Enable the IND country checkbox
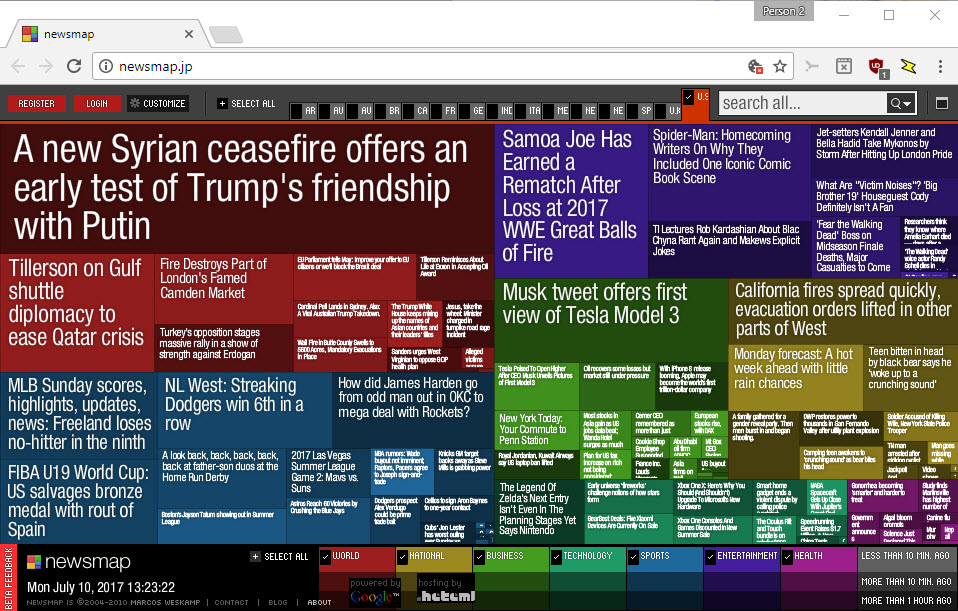The height and width of the screenshot is (611, 958). coord(492,111)
